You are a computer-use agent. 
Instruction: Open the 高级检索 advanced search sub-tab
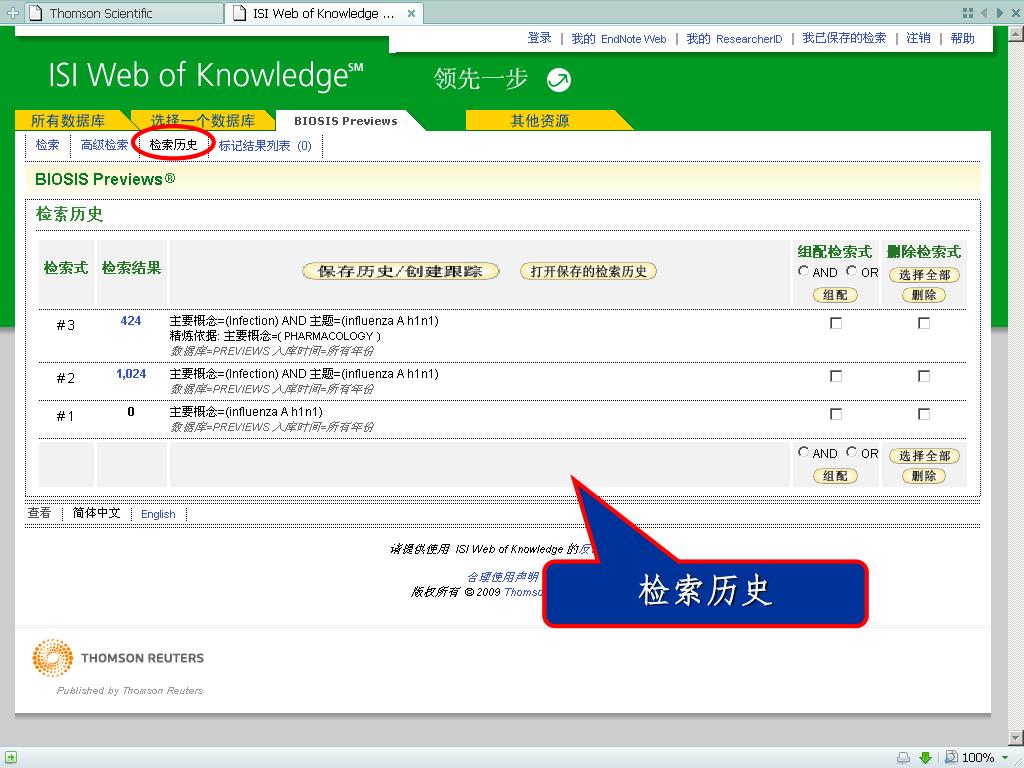pos(104,145)
